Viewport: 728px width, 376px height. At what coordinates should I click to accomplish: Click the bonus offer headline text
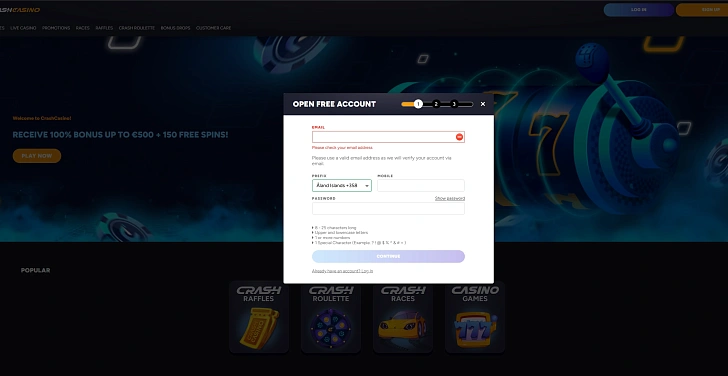[x=120, y=135]
